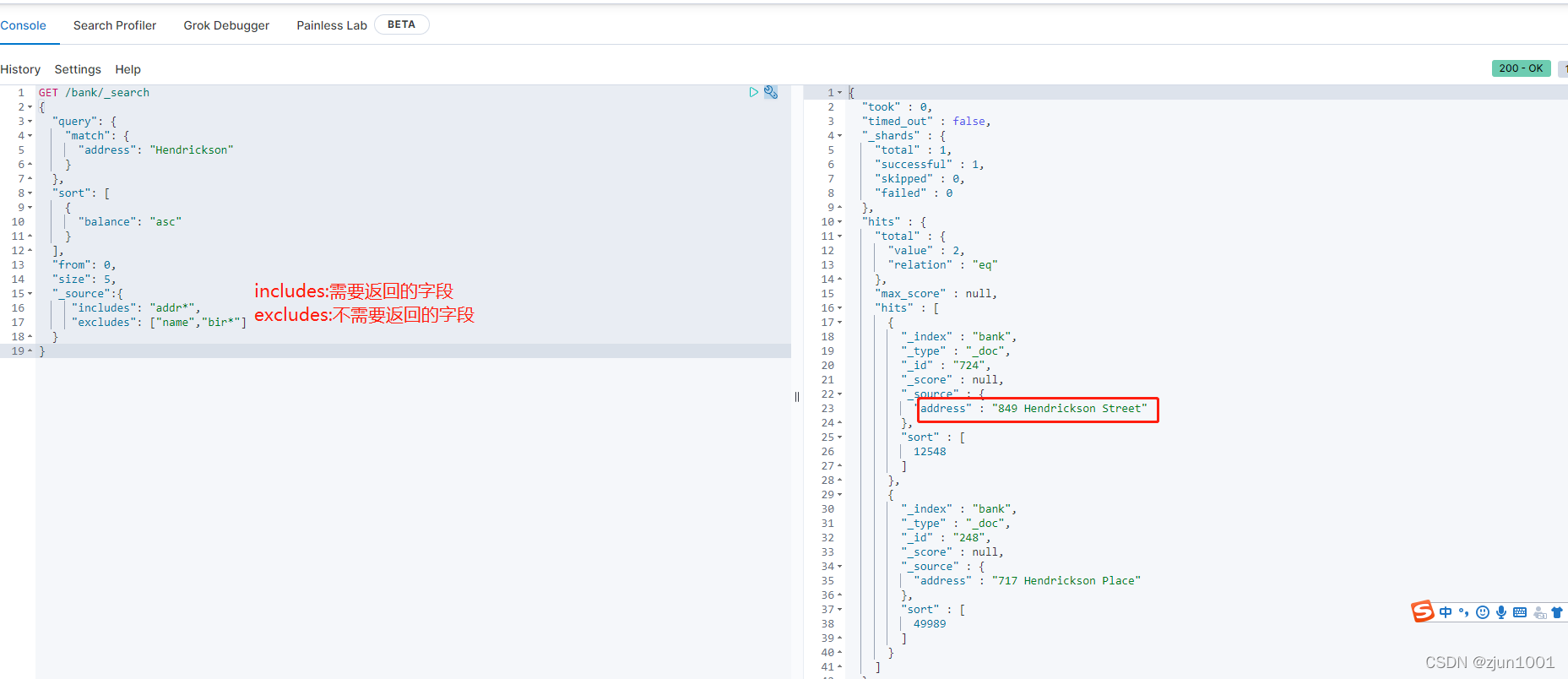The image size is (1568, 679).
Task: Click "took" : 0 in the response
Action: pyautogui.click(x=897, y=107)
